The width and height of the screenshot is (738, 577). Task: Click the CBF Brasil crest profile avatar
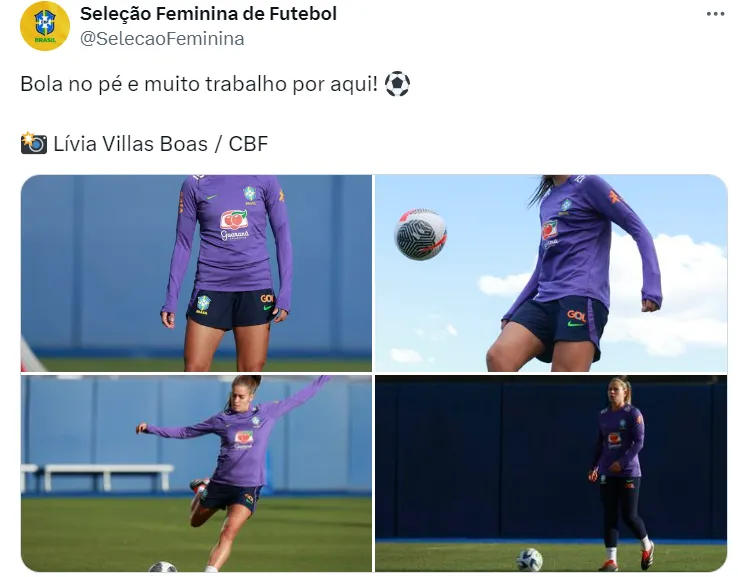pos(45,26)
